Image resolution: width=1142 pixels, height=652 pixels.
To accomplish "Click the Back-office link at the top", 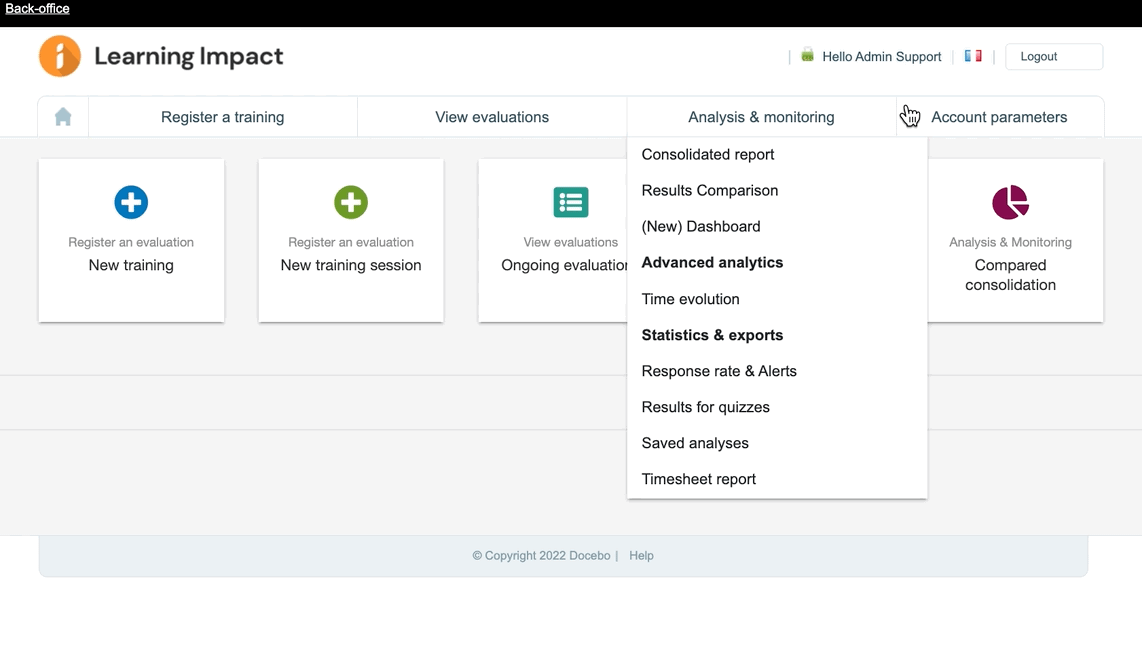I will (x=35, y=8).
